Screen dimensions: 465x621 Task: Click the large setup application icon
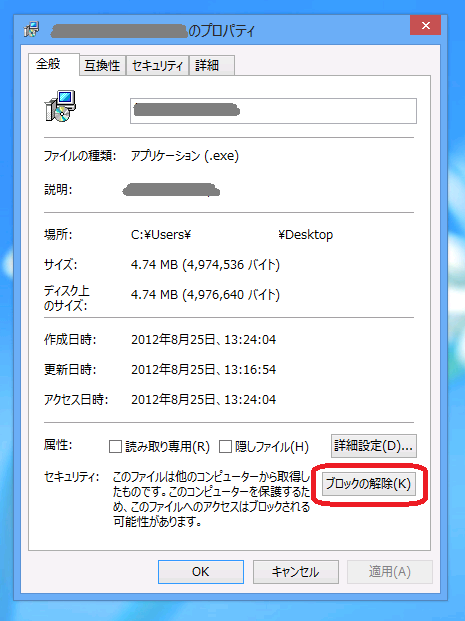point(60,106)
